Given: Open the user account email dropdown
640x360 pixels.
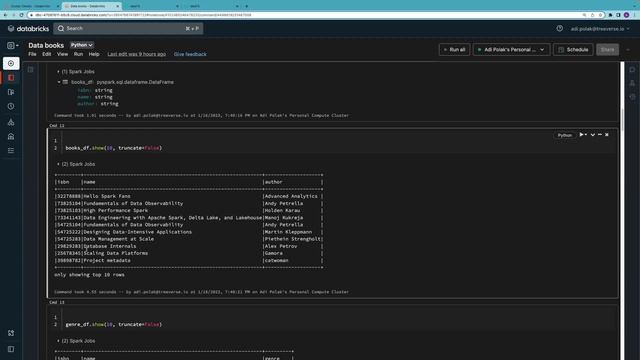Looking at the screenshot, I should pos(600,29).
